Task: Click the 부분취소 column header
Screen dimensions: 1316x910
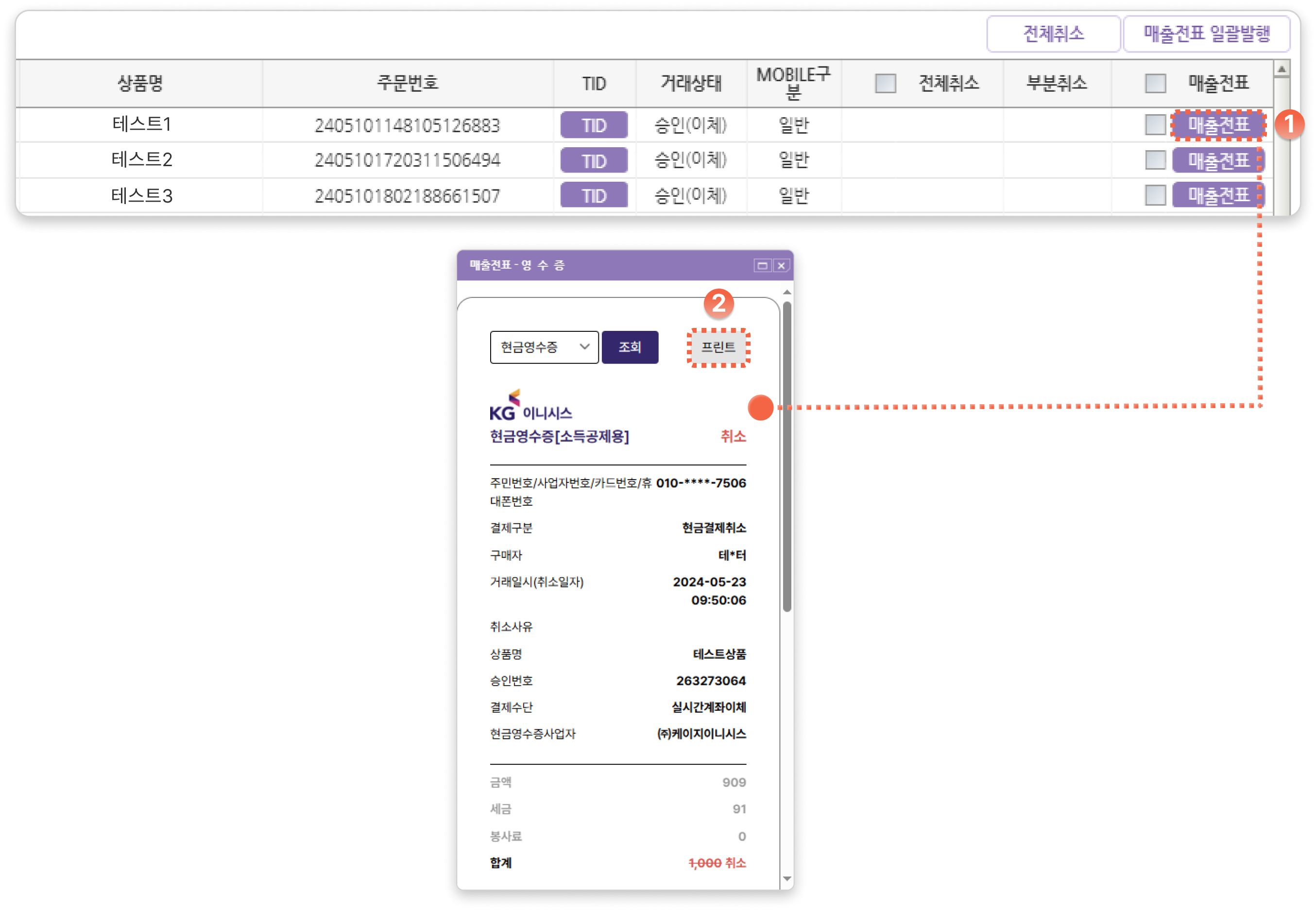Action: pos(1057,83)
